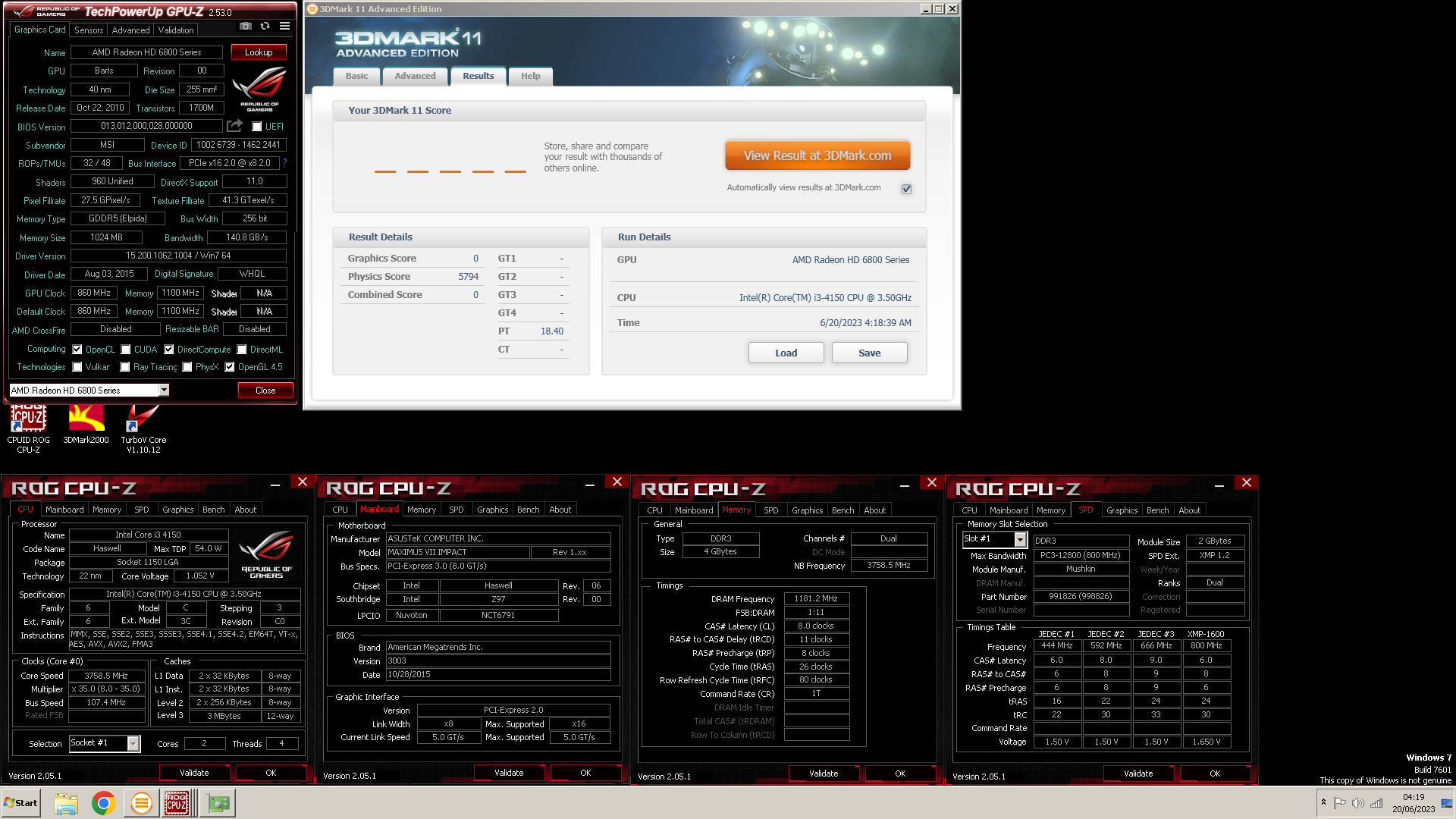This screenshot has width=1456, height=819.
Task: Show hidden tray icons
Action: pyautogui.click(x=1323, y=802)
